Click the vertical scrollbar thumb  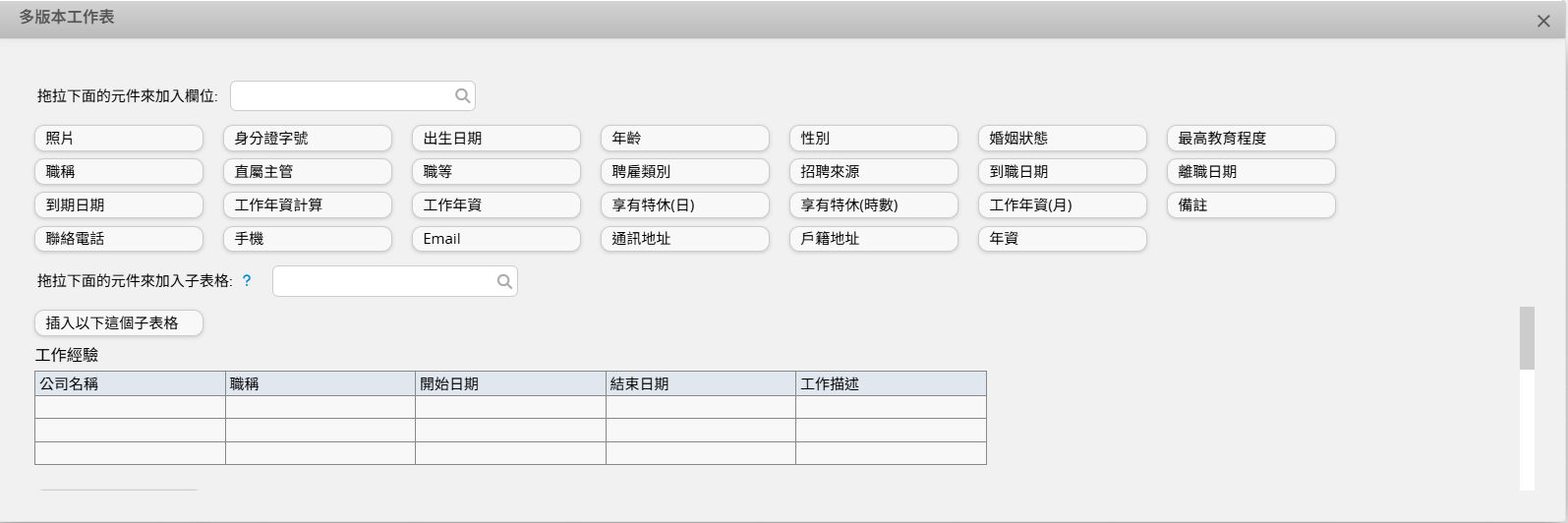pos(1527,338)
